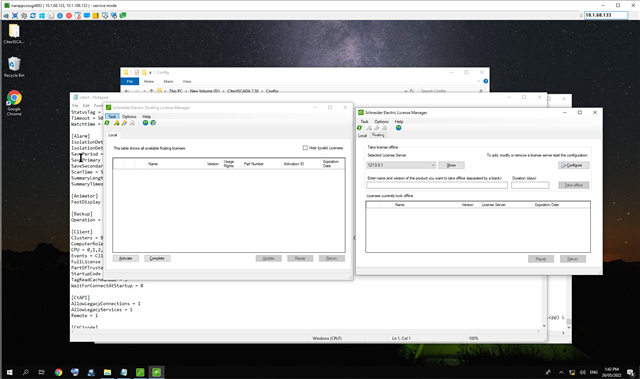Image resolution: width=640 pixels, height=379 pixels.
Task: Click the blue round info icon in Floating License Manager toolbar
Action: pyautogui.click(x=145, y=123)
